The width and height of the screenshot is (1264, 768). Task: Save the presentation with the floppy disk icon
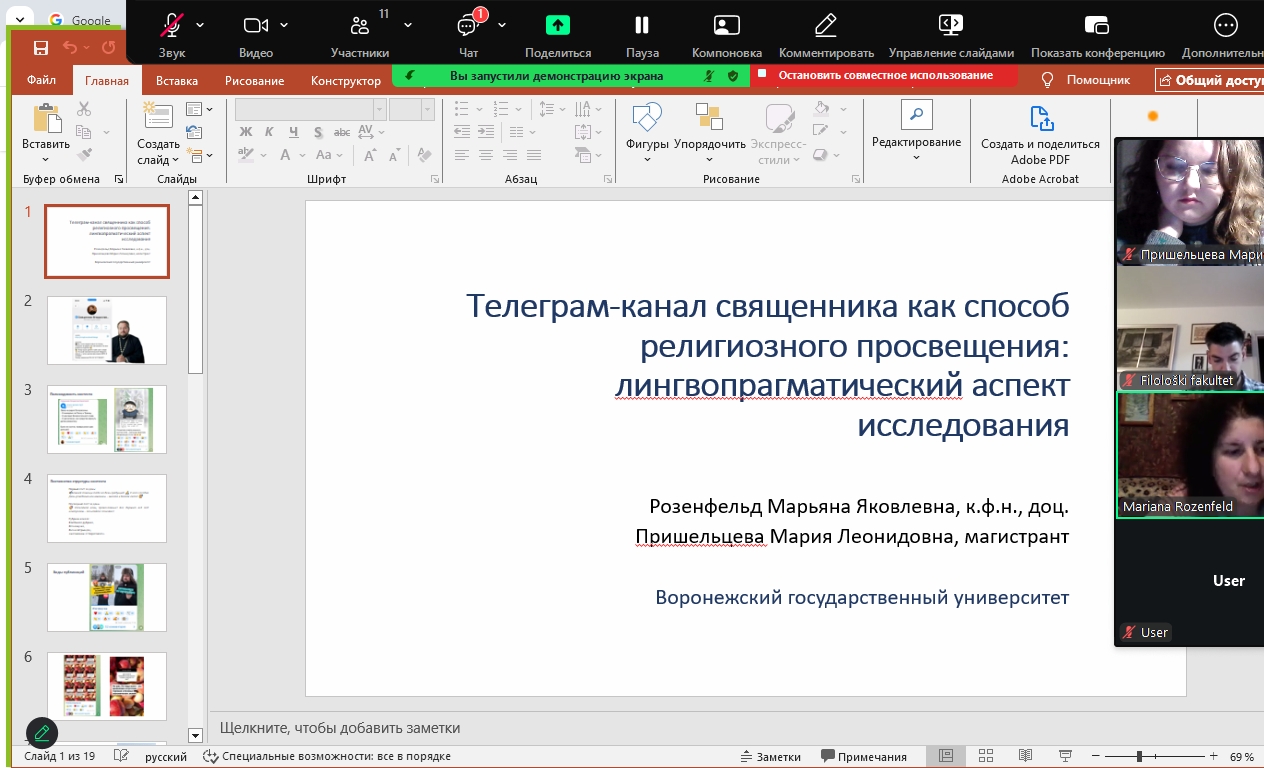click(41, 47)
